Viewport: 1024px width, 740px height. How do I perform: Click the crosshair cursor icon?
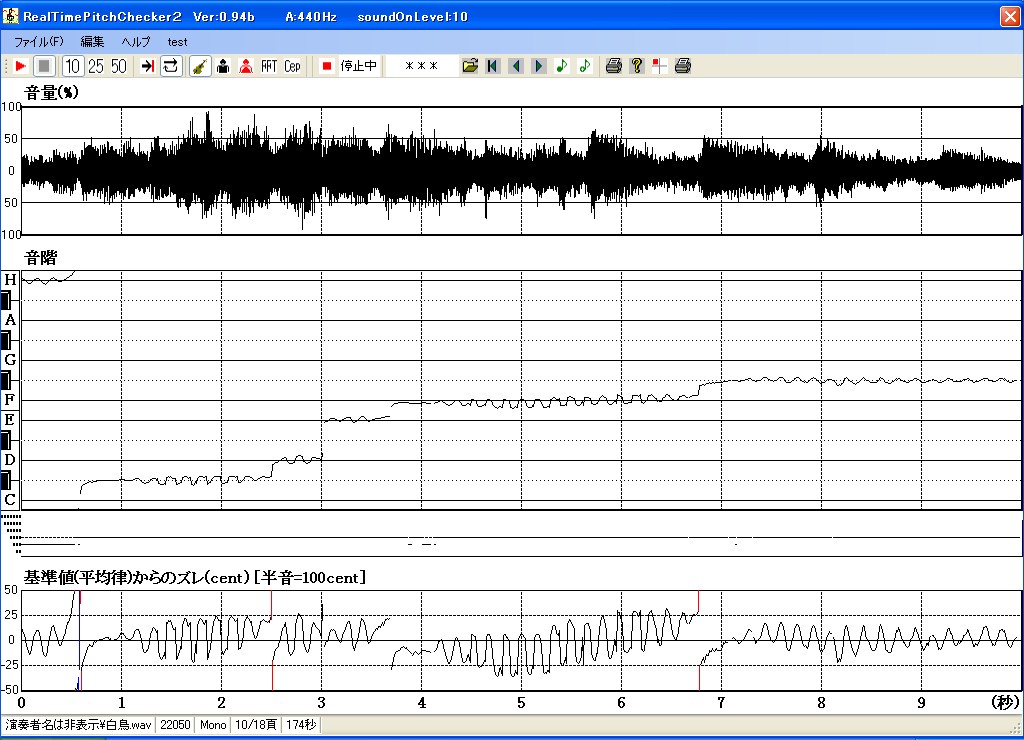point(660,66)
